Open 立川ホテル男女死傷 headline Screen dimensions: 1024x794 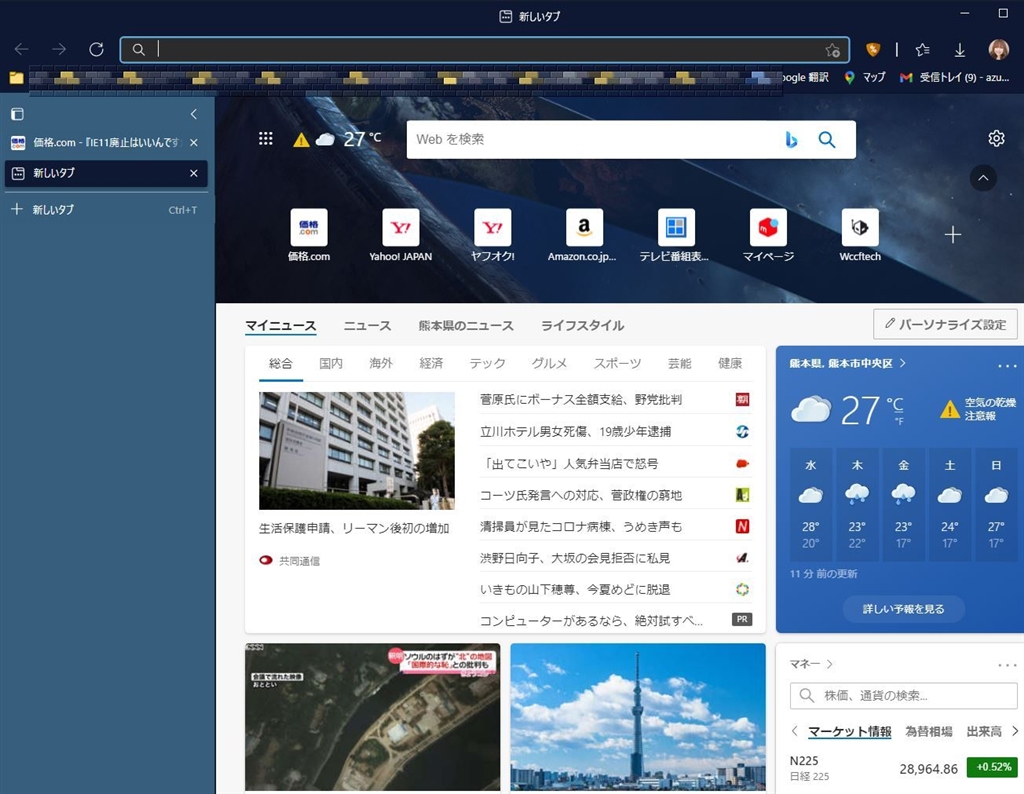[x=575, y=431]
